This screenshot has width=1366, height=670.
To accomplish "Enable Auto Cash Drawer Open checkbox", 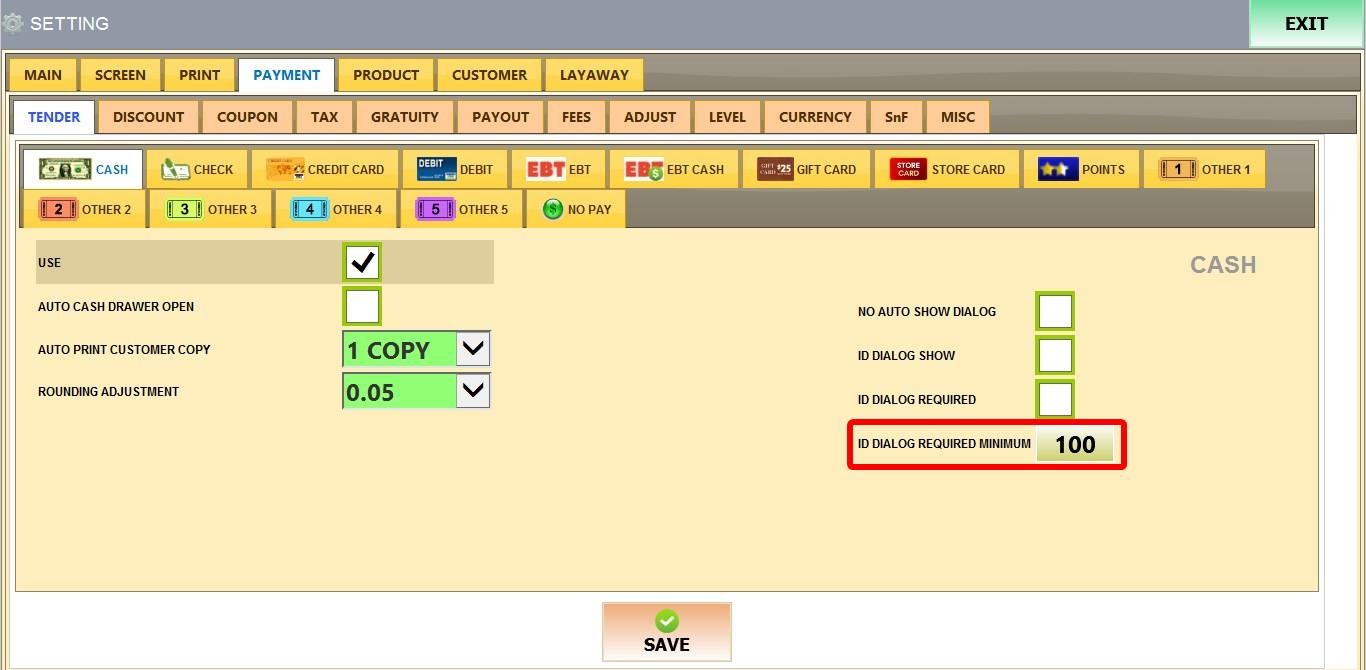I will [362, 306].
